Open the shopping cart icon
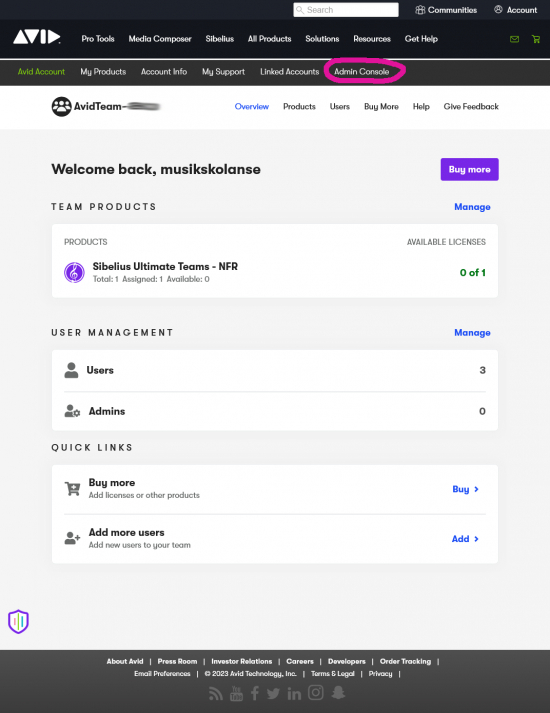 [536, 39]
